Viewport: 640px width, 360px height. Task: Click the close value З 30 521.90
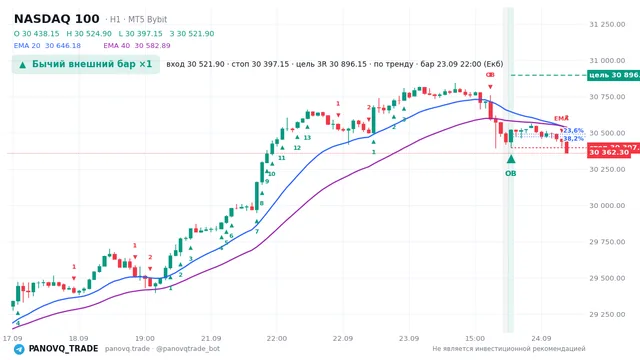(192, 33)
